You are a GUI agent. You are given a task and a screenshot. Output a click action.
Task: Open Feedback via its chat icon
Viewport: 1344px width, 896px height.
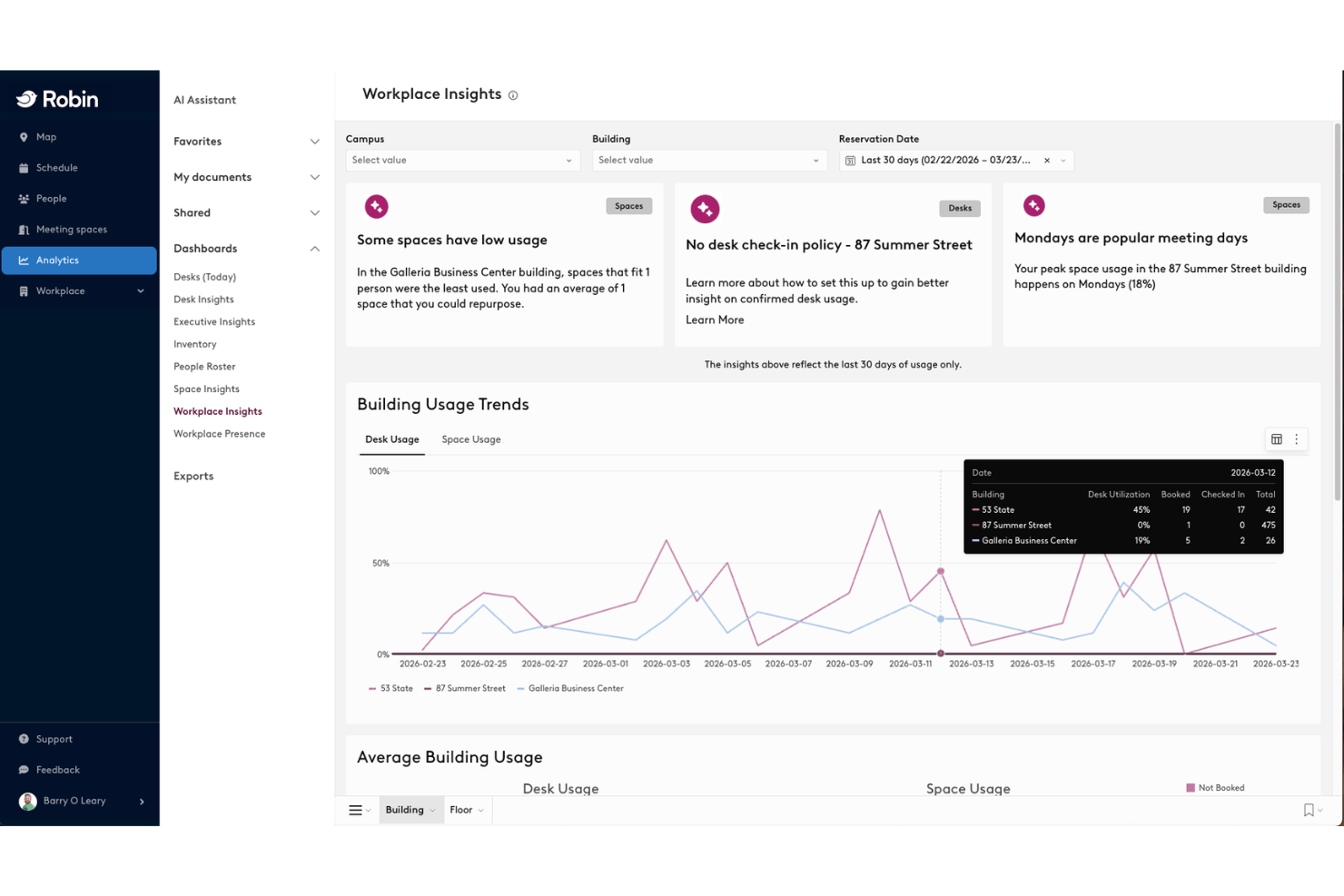tap(24, 770)
